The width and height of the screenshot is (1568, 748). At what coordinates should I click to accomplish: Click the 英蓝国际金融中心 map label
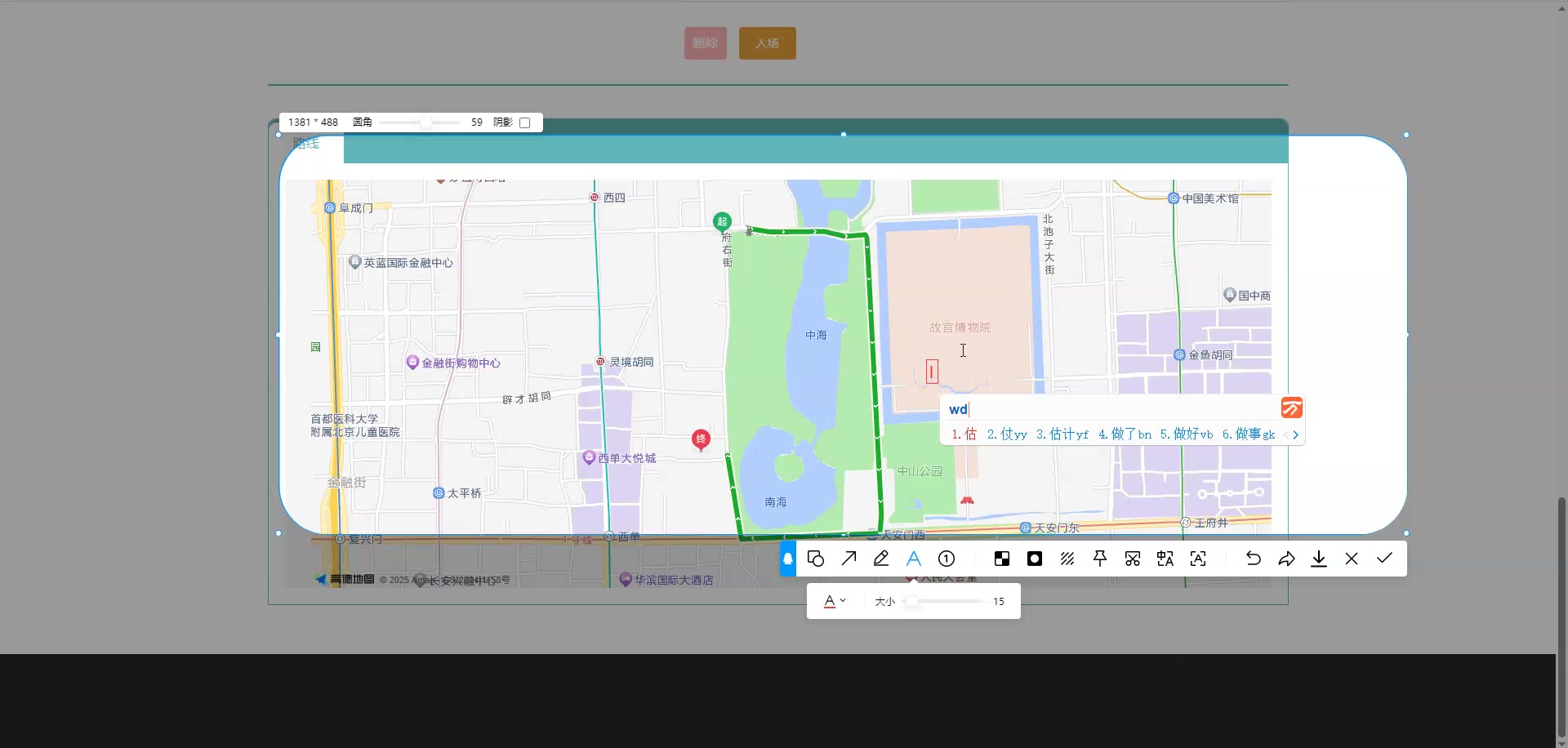[408, 263]
